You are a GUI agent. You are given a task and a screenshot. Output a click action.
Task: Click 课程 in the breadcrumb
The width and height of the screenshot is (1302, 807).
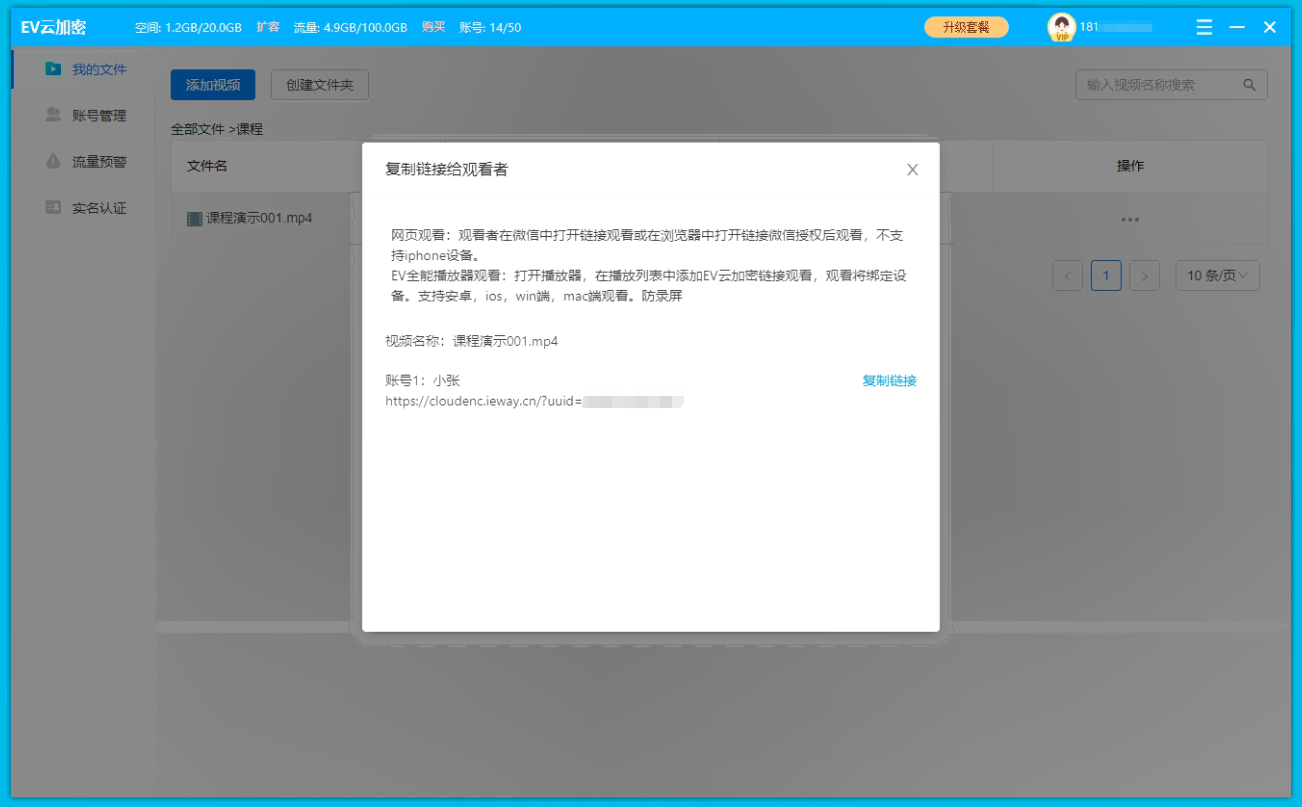(x=249, y=129)
